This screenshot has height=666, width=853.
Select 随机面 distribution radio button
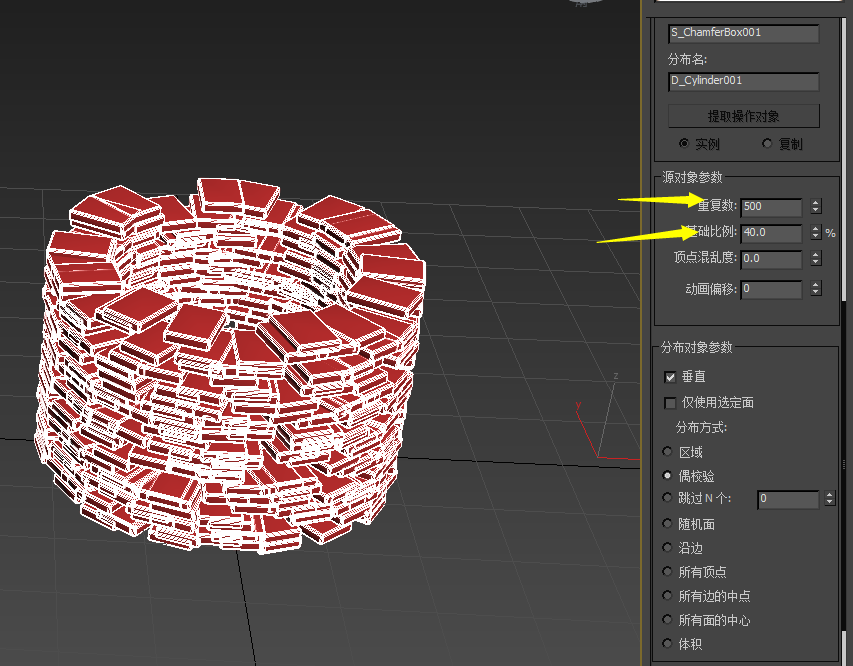[x=668, y=523]
